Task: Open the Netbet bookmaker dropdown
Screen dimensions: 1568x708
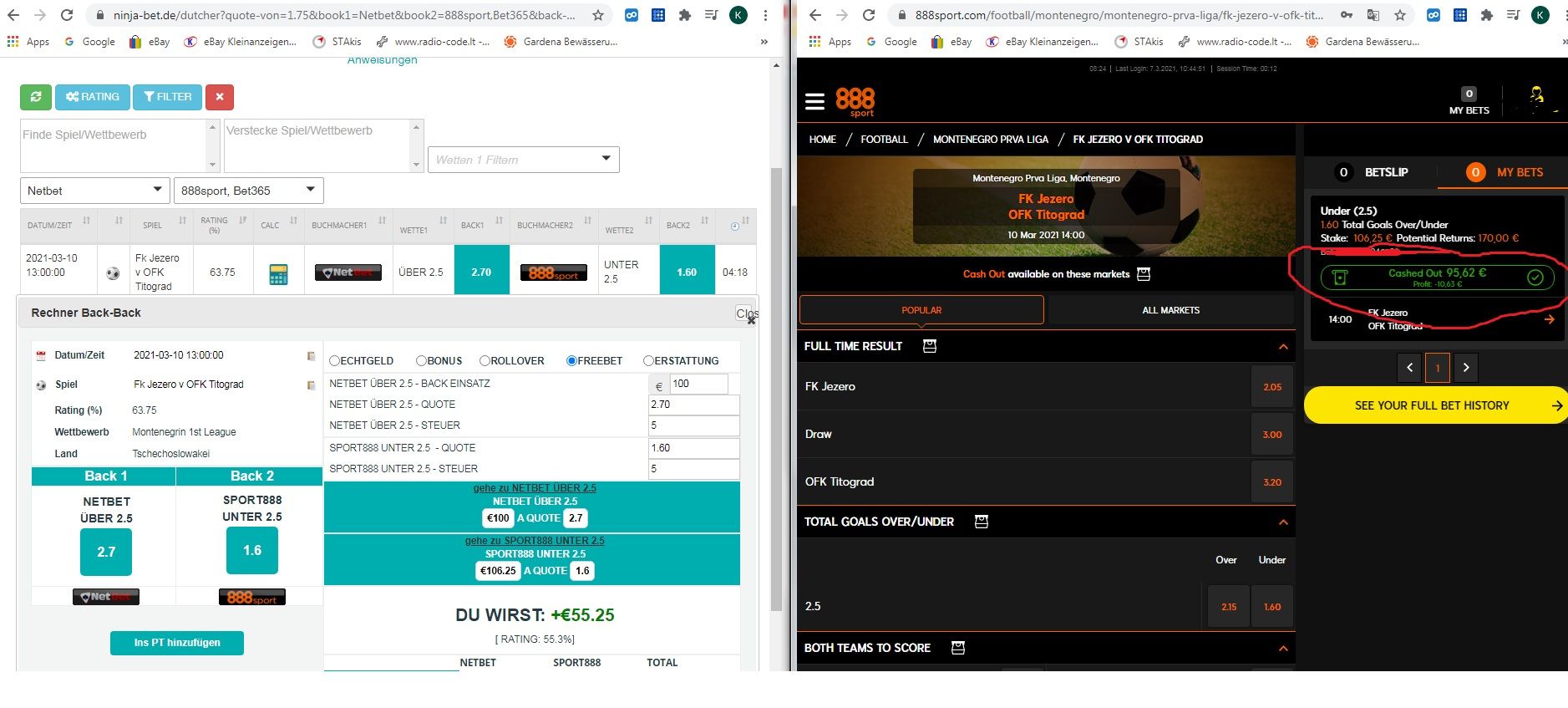Action: 95,191
